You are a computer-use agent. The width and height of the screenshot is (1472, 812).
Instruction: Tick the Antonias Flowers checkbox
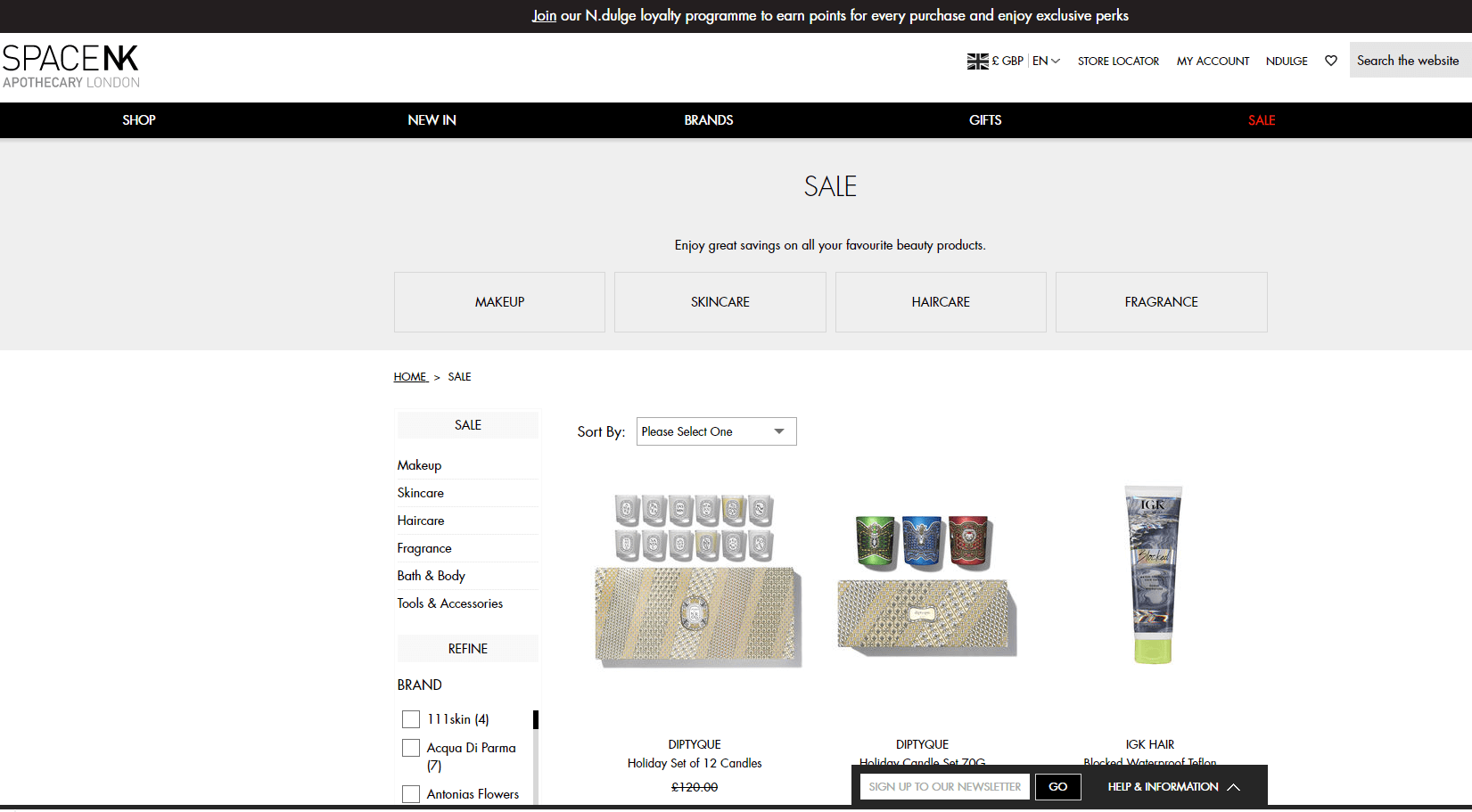411,794
